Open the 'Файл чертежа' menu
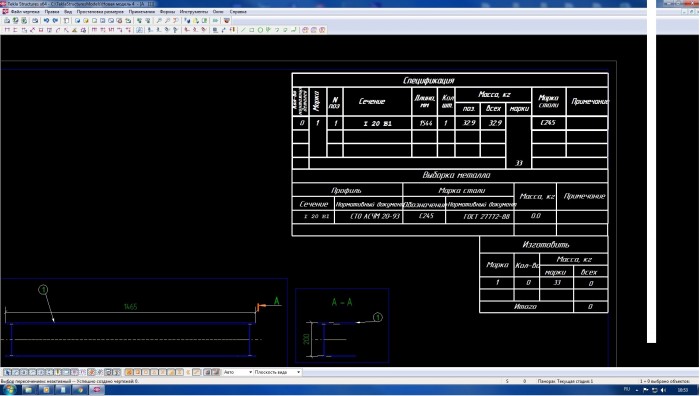Screen dimensions: 700x396 tap(25, 12)
